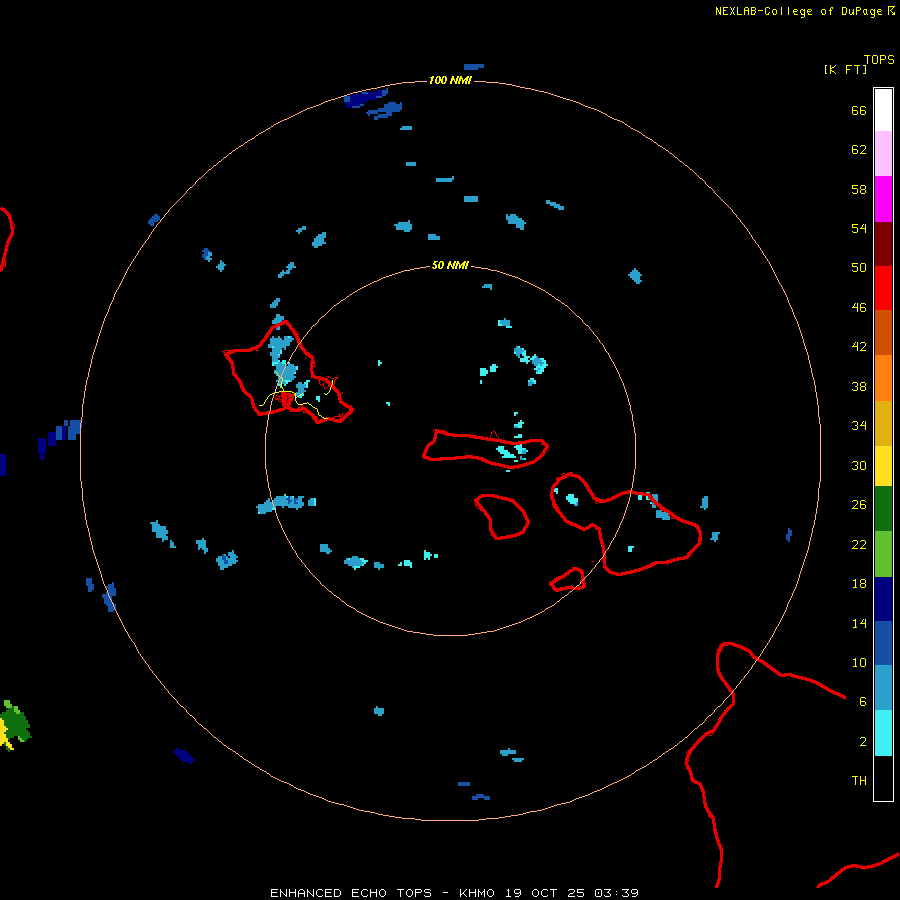The height and width of the screenshot is (900, 900).
Task: Pick the cyan swatch above 2
Action: [x=883, y=733]
